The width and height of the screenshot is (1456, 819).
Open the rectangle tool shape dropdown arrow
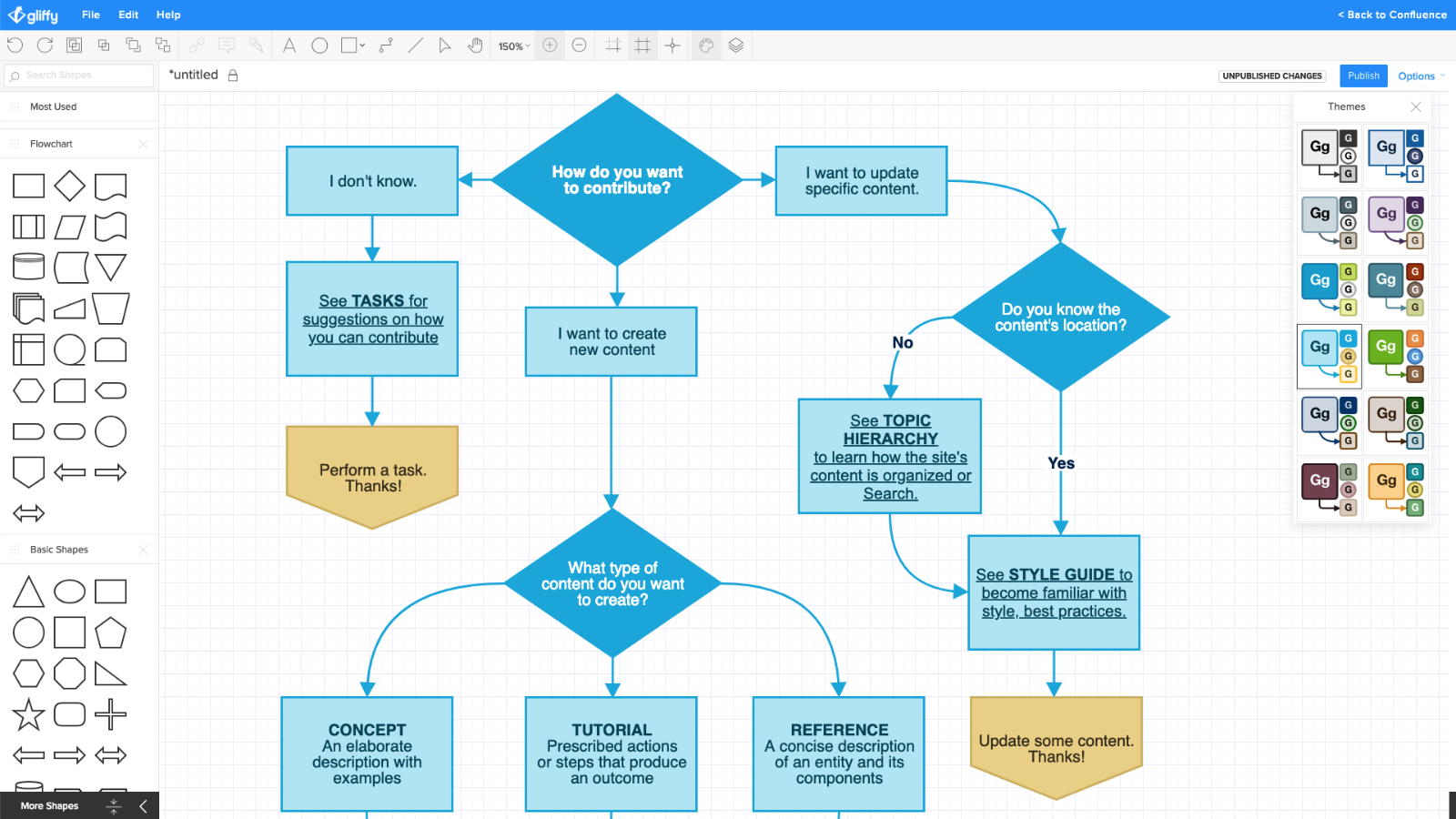362,45
